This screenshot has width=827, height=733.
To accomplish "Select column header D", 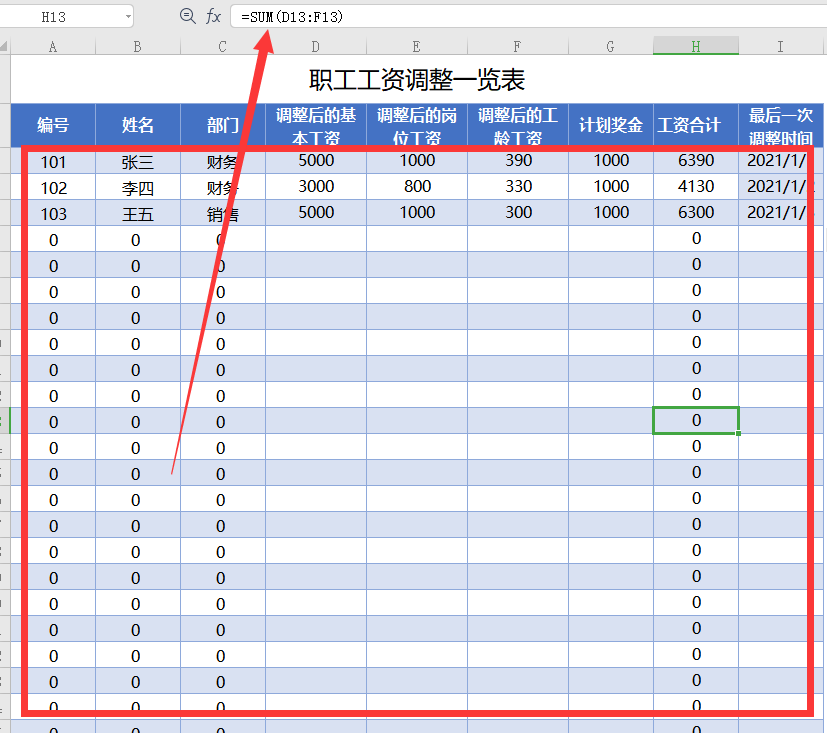I will (314, 45).
